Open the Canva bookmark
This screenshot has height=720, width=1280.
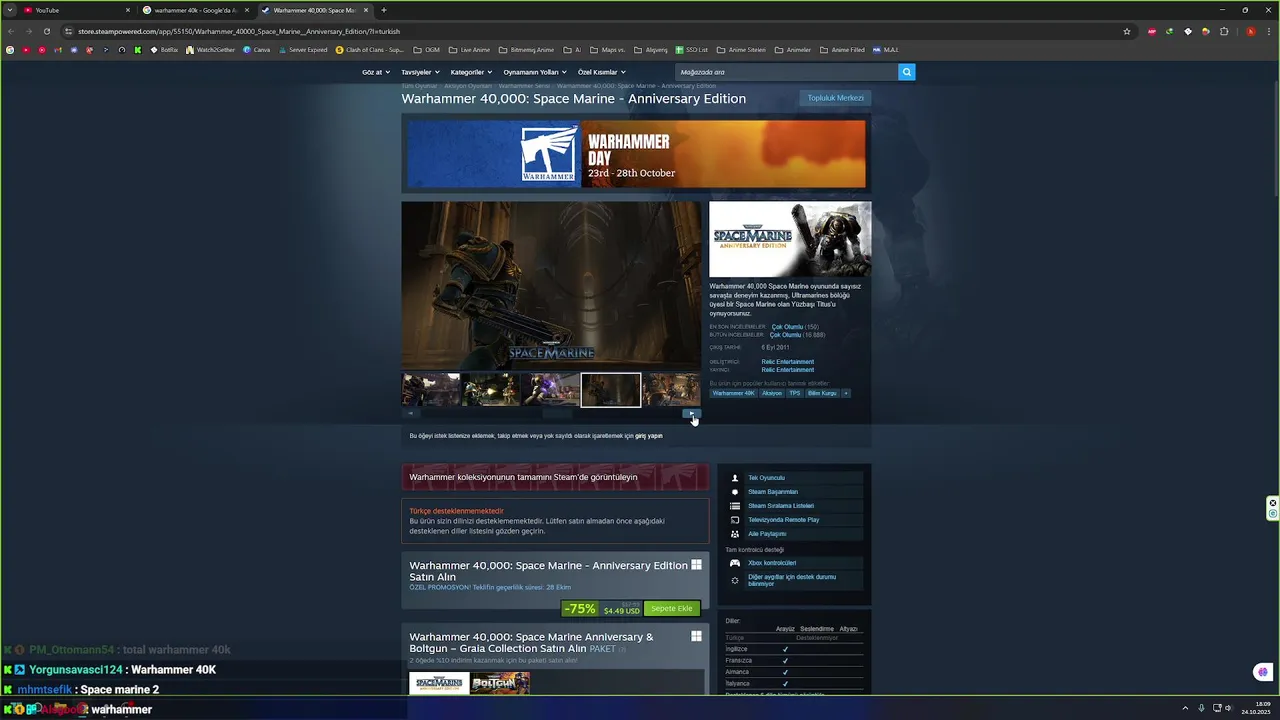257,49
